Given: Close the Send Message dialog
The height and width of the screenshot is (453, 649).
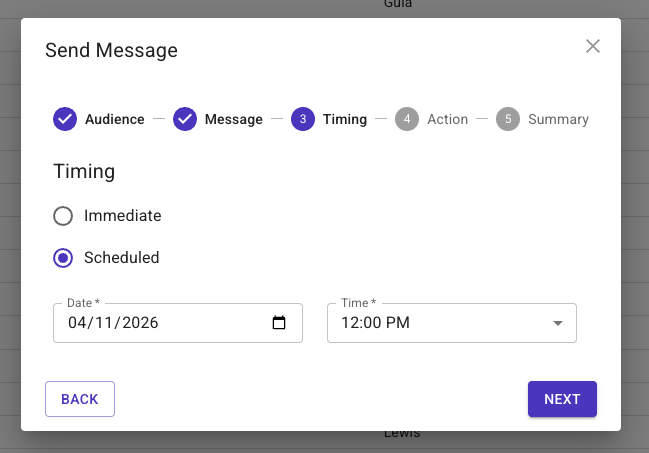Looking at the screenshot, I should click(x=593, y=46).
